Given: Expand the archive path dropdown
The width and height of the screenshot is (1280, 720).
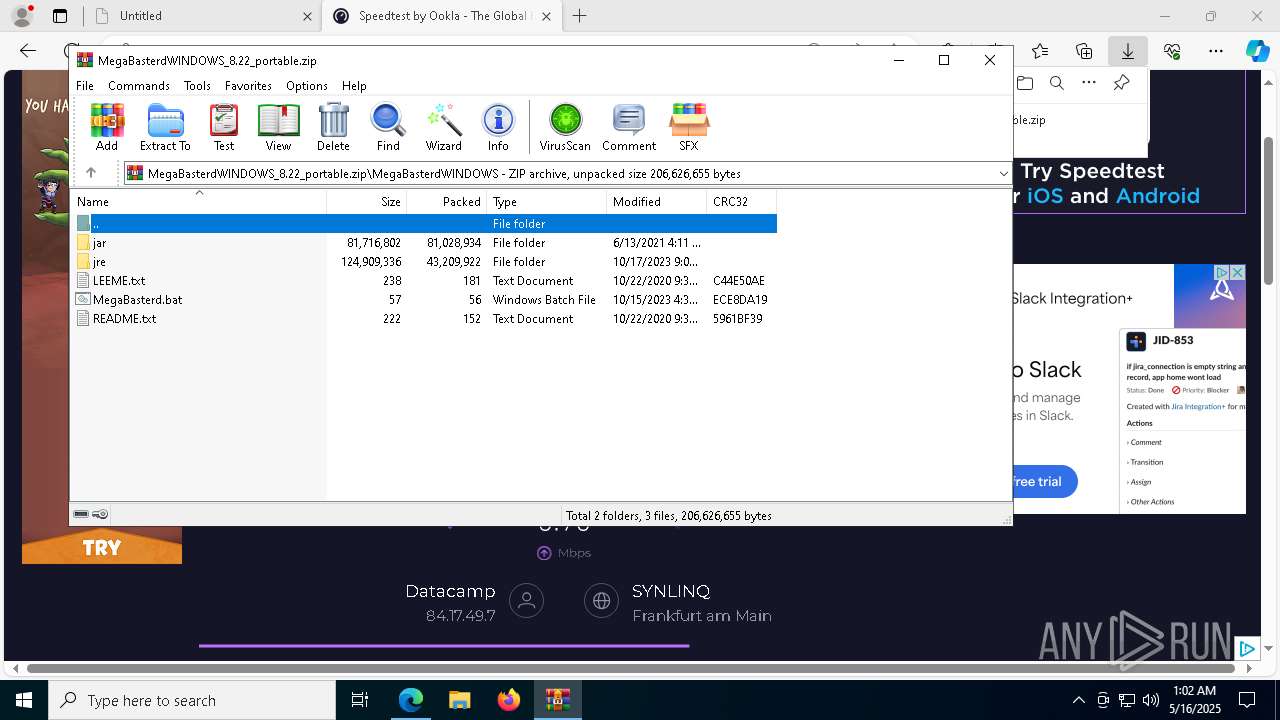Looking at the screenshot, I should point(1003,174).
